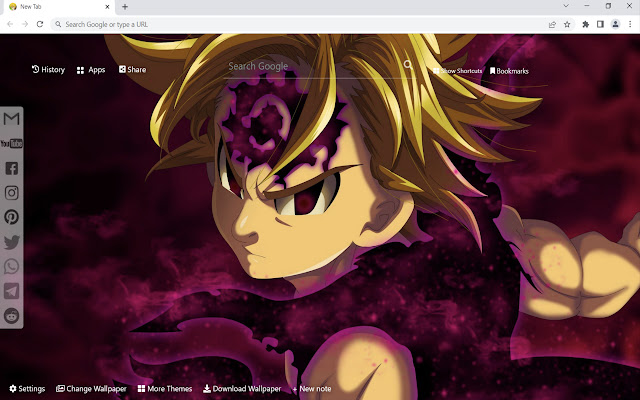Image resolution: width=640 pixels, height=400 pixels.
Task: Open the Apps menu
Action: 91,70
